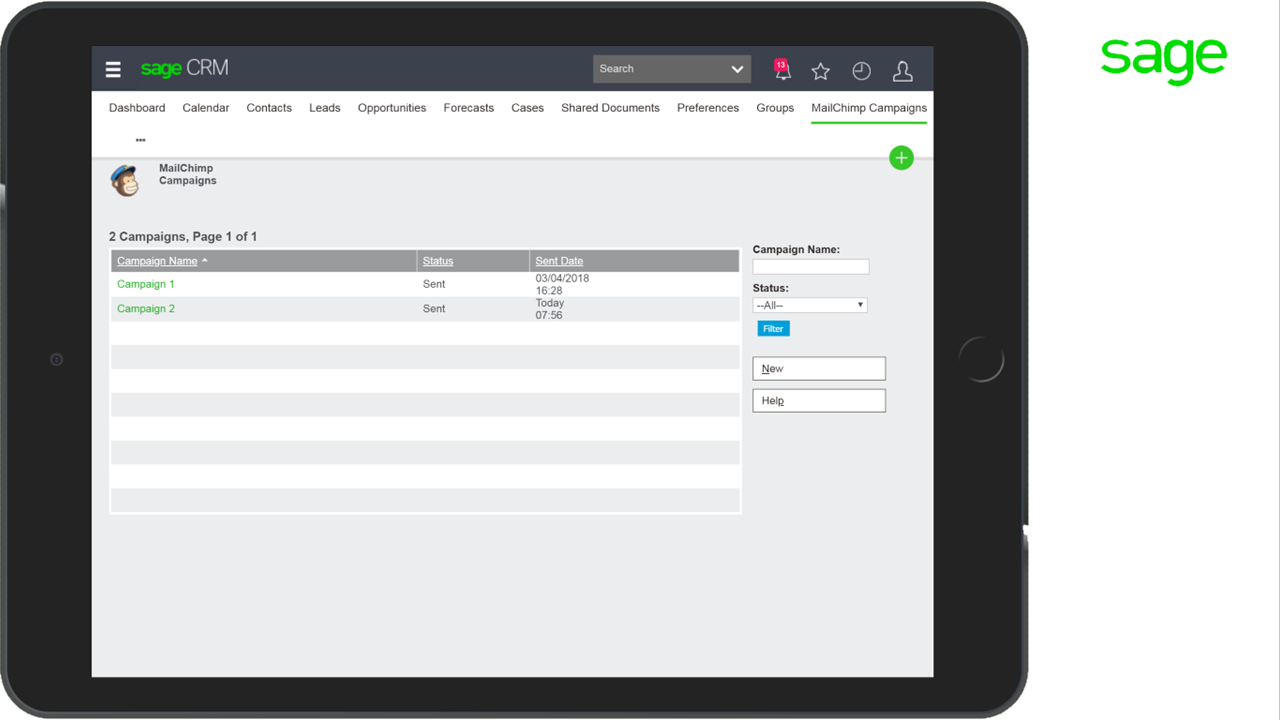This screenshot has height=720, width=1280.
Task: Sort by the Sent Date column header
Action: (559, 260)
